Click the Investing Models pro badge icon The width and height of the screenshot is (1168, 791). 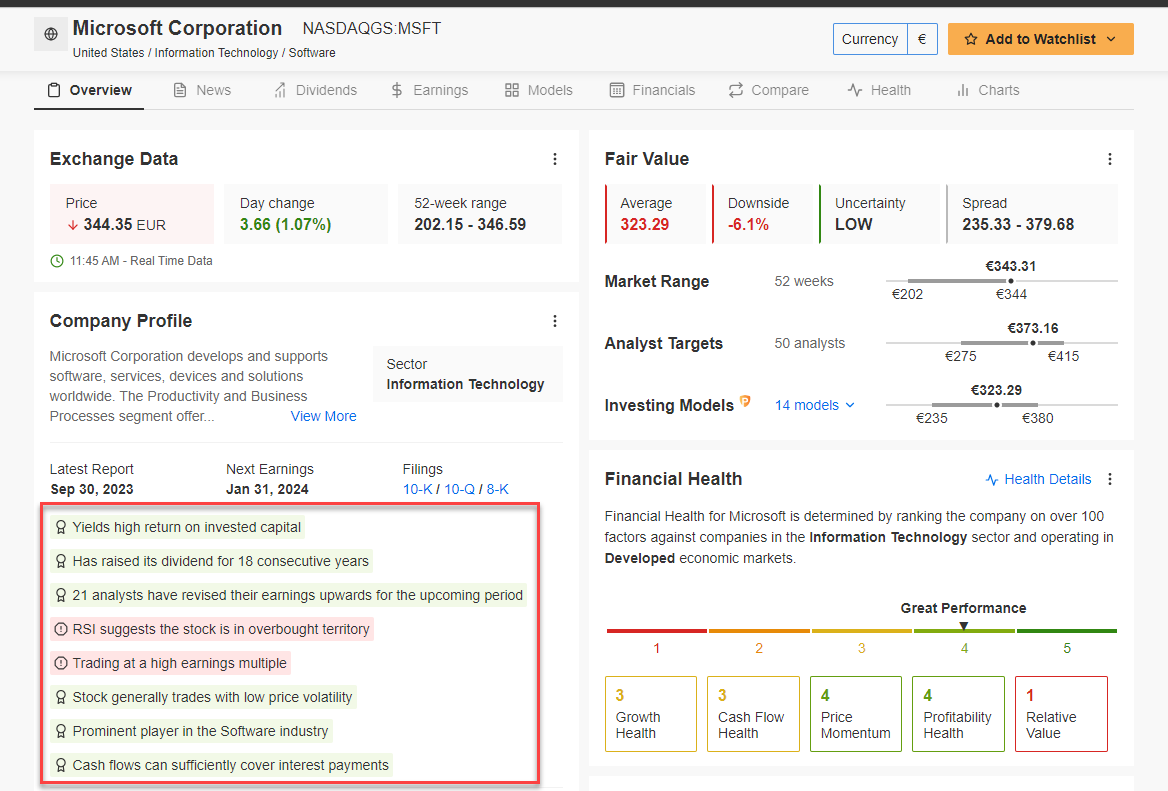[745, 401]
